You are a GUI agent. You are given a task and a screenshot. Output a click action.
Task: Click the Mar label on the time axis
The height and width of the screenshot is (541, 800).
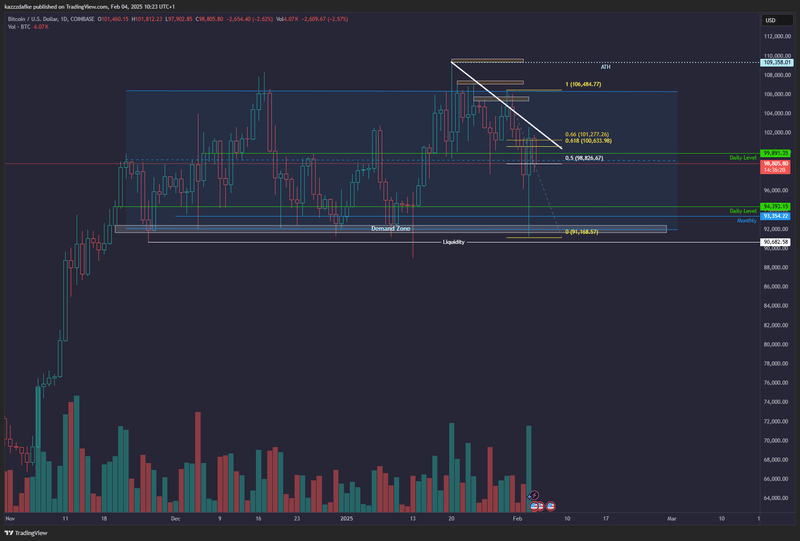(672, 519)
